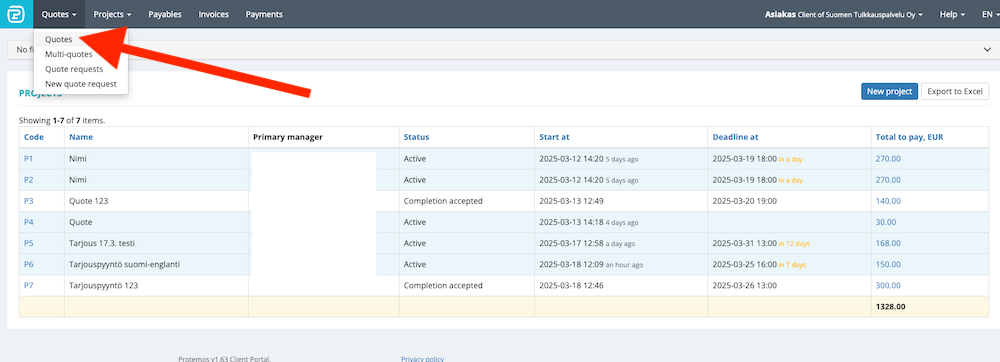Select Multi-quotes menu entry
This screenshot has height=362, width=1000.
point(69,54)
